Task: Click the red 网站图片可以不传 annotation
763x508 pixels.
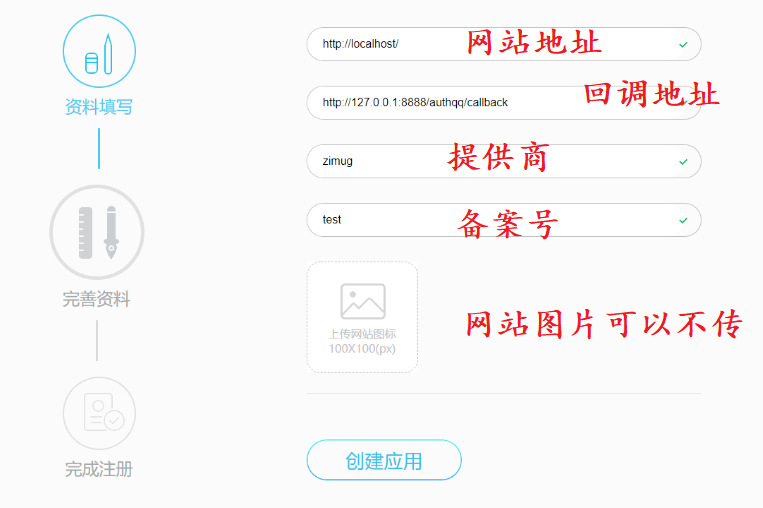Action: click(x=603, y=325)
